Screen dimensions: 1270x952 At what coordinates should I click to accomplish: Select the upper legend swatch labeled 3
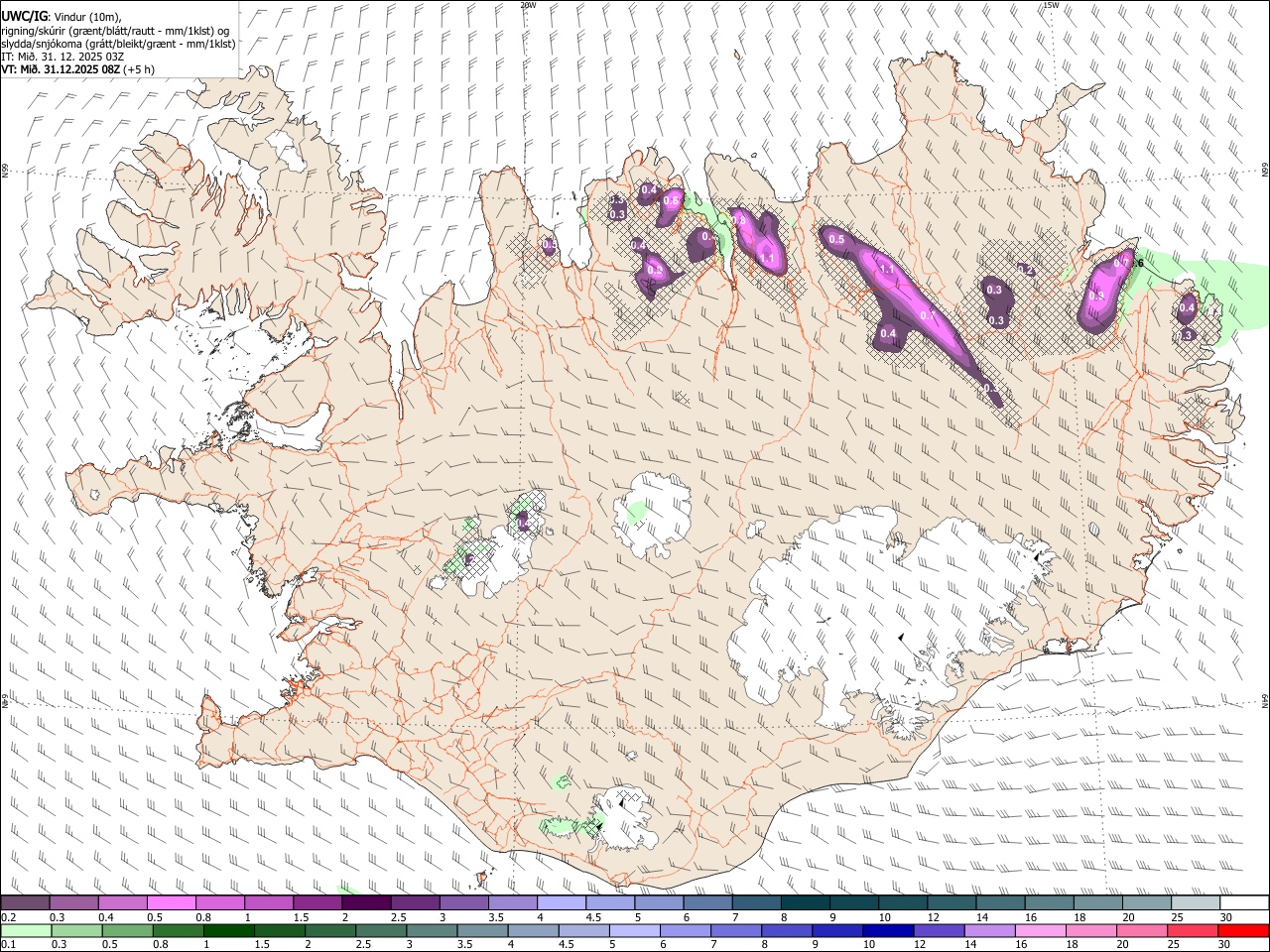463,903
